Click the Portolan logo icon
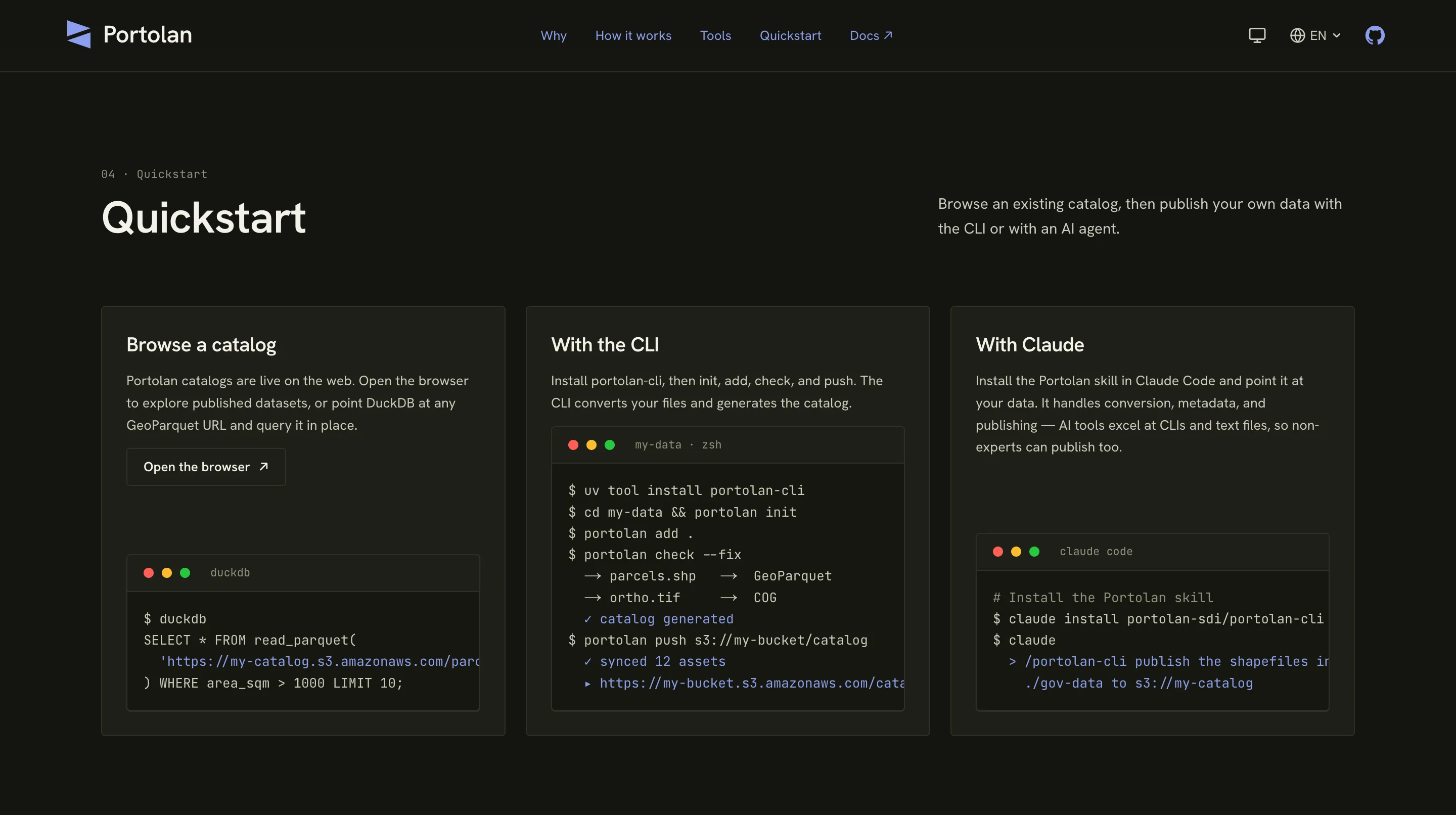Screen dimensions: 1456x815 pyautogui.click(x=78, y=34)
